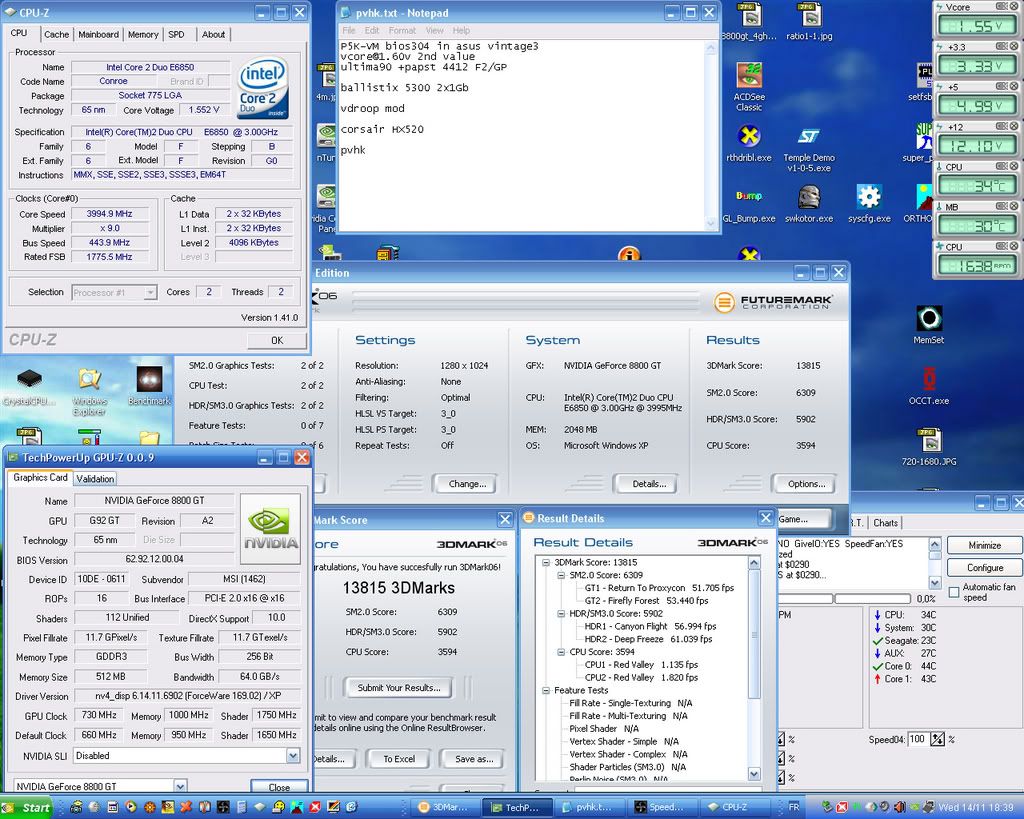Image resolution: width=1024 pixels, height=819 pixels.
Task: Click the Submit Your Results button
Action: point(397,688)
